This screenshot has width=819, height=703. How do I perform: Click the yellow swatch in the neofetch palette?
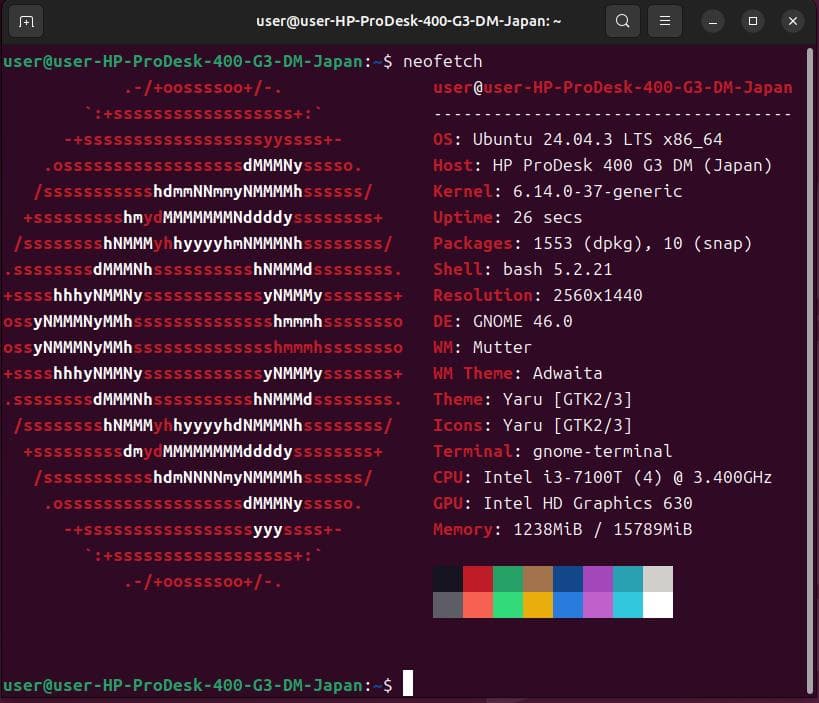(x=539, y=606)
